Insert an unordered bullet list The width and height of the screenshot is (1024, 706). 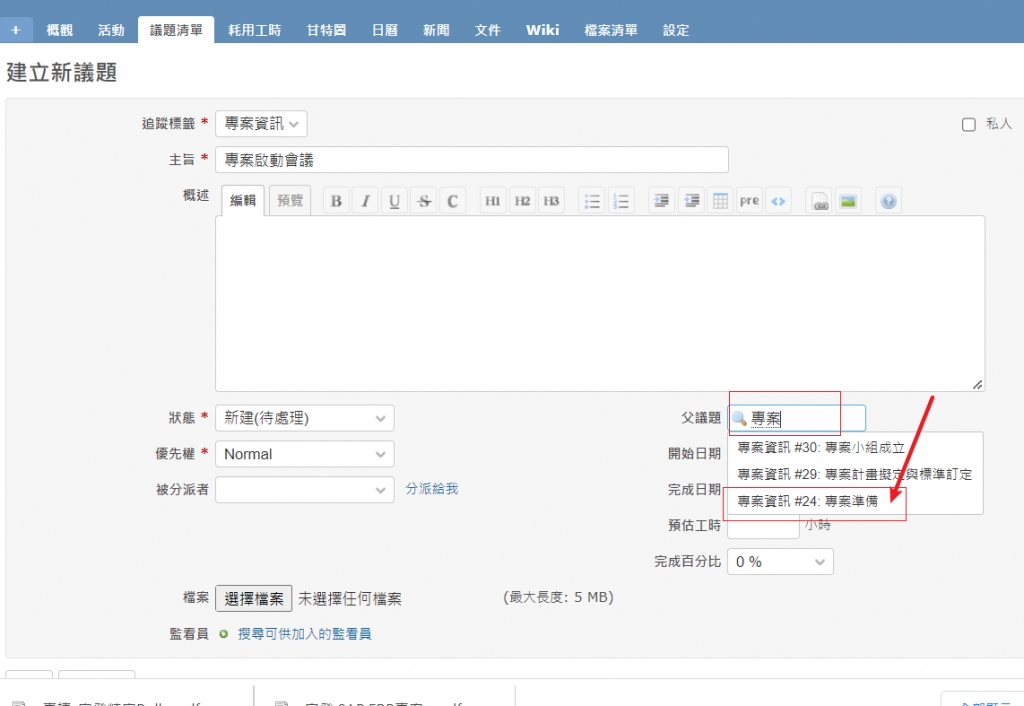[592, 201]
